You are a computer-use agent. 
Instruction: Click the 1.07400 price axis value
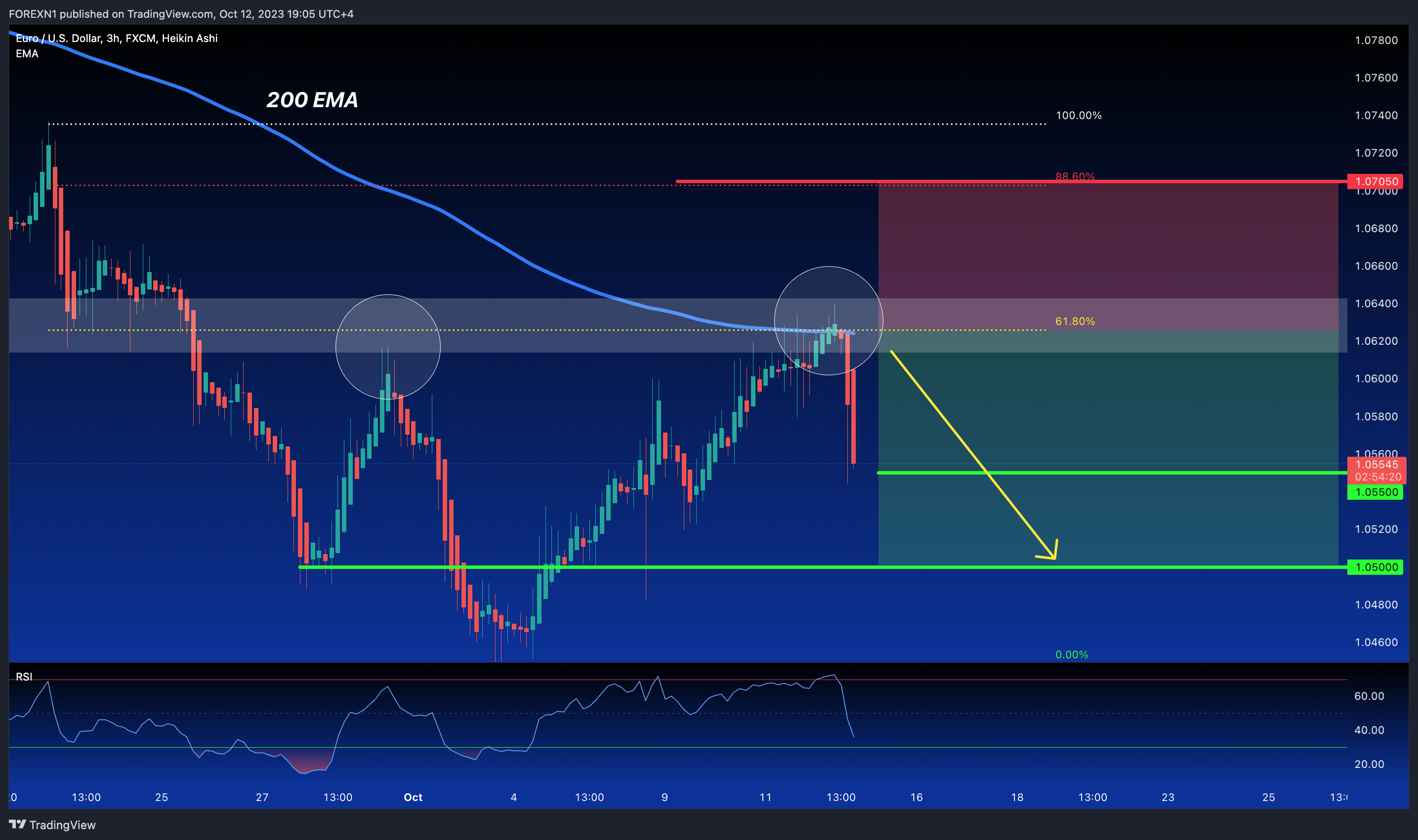[1376, 116]
